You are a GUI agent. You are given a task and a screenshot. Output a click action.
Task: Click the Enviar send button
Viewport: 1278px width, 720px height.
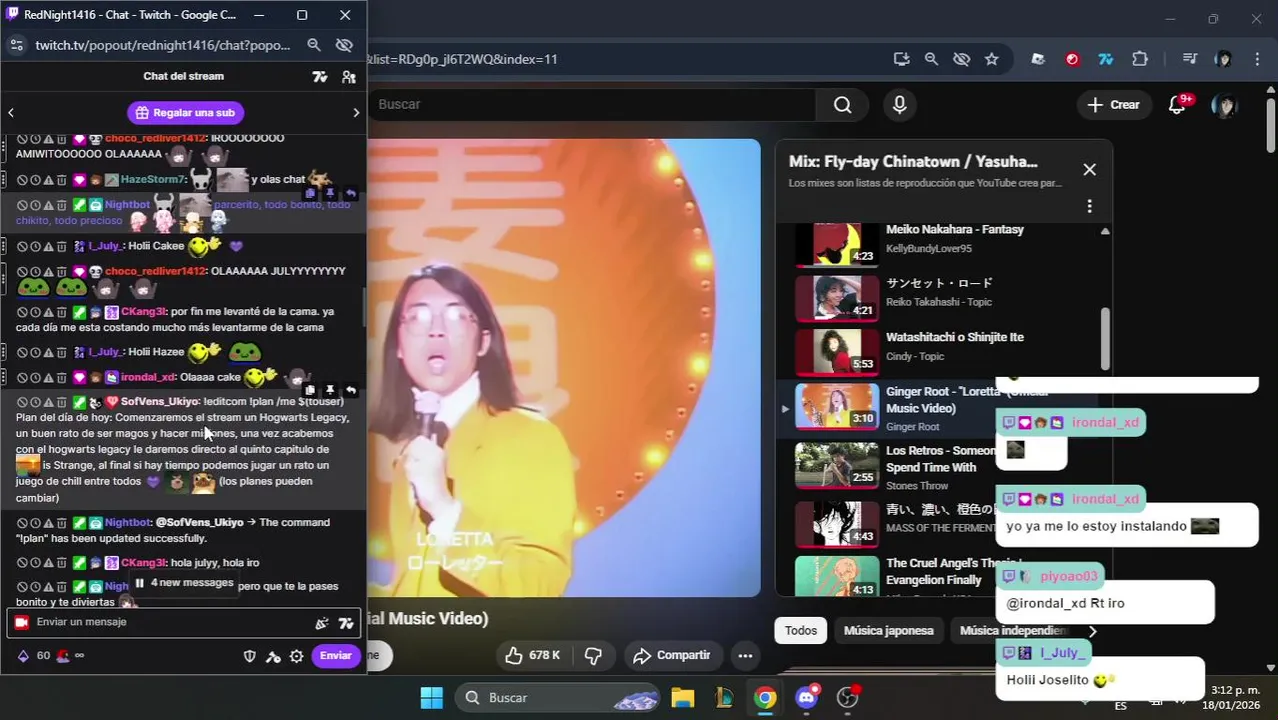(336, 656)
